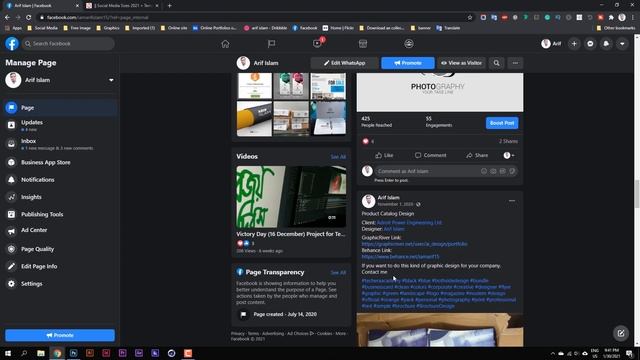Open the Messenger icon in the top bar

(590, 44)
